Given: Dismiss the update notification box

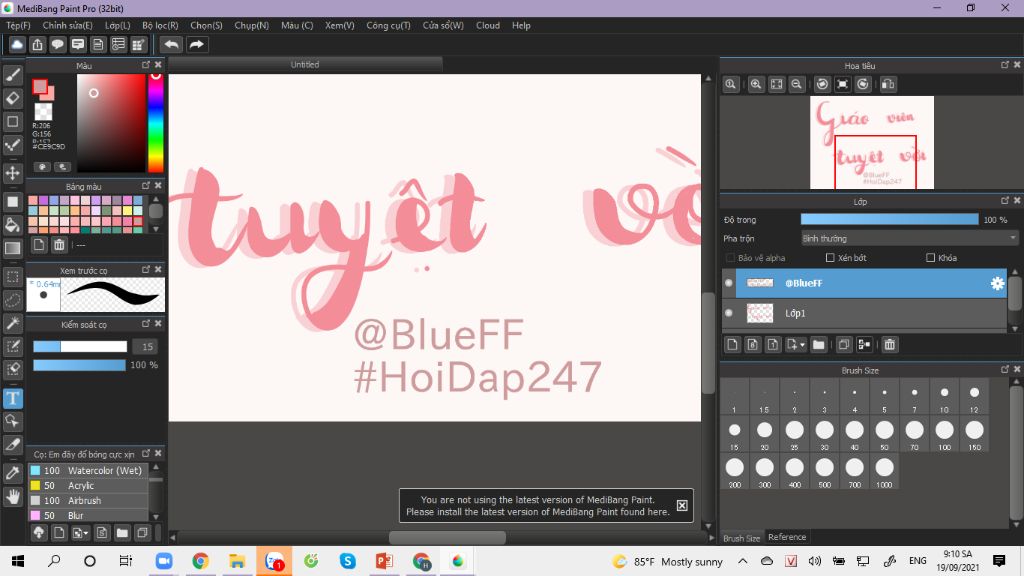Looking at the screenshot, I should (x=682, y=505).
